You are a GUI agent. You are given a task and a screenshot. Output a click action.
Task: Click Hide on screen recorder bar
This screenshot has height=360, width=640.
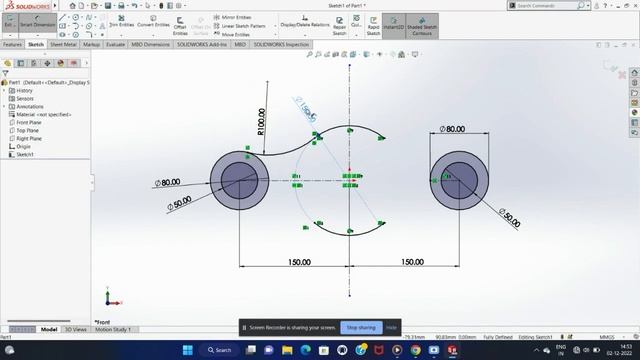(x=391, y=327)
